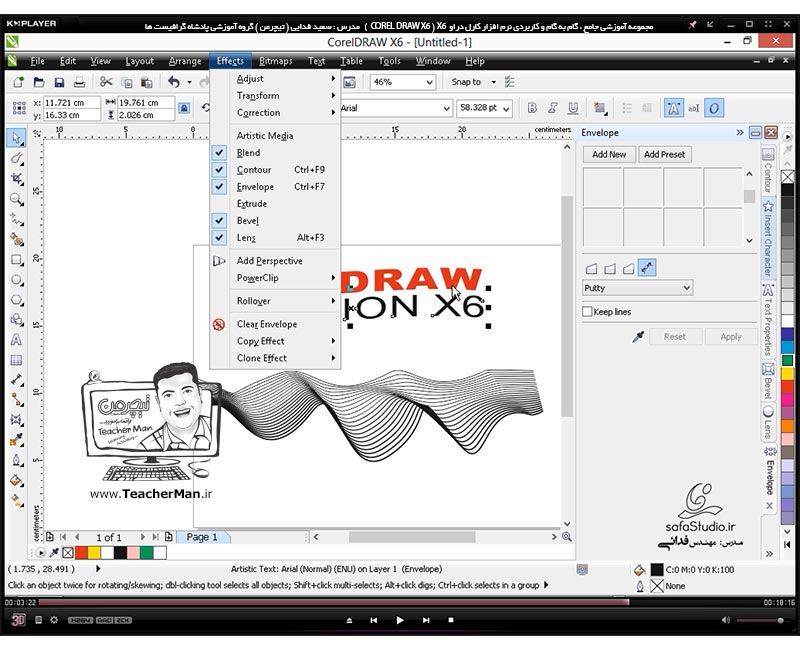
Task: Expand the Transform submenu
Action: click(276, 95)
